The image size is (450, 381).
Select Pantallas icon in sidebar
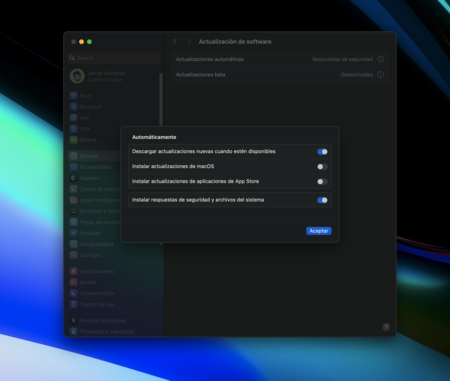74,233
